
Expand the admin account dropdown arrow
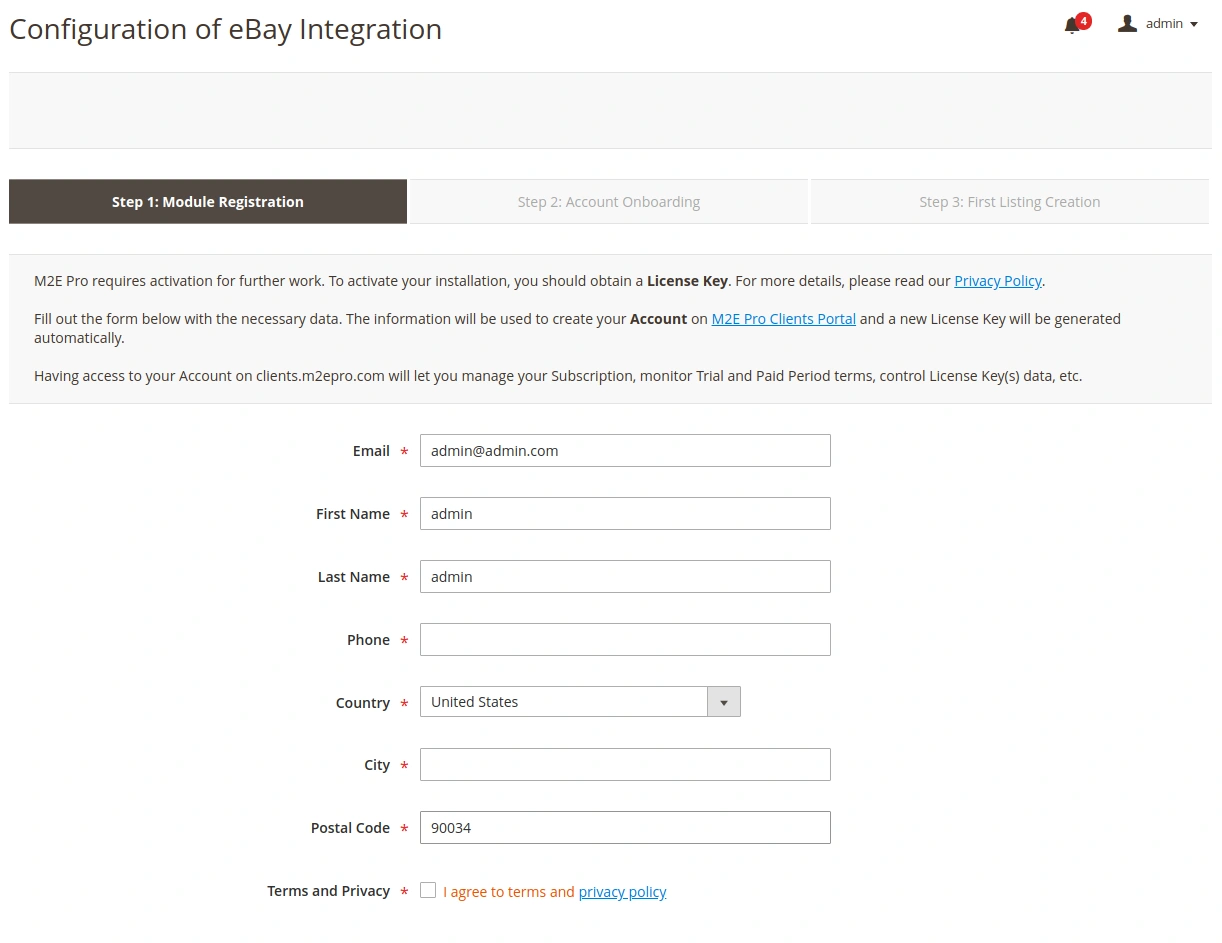tap(1194, 25)
